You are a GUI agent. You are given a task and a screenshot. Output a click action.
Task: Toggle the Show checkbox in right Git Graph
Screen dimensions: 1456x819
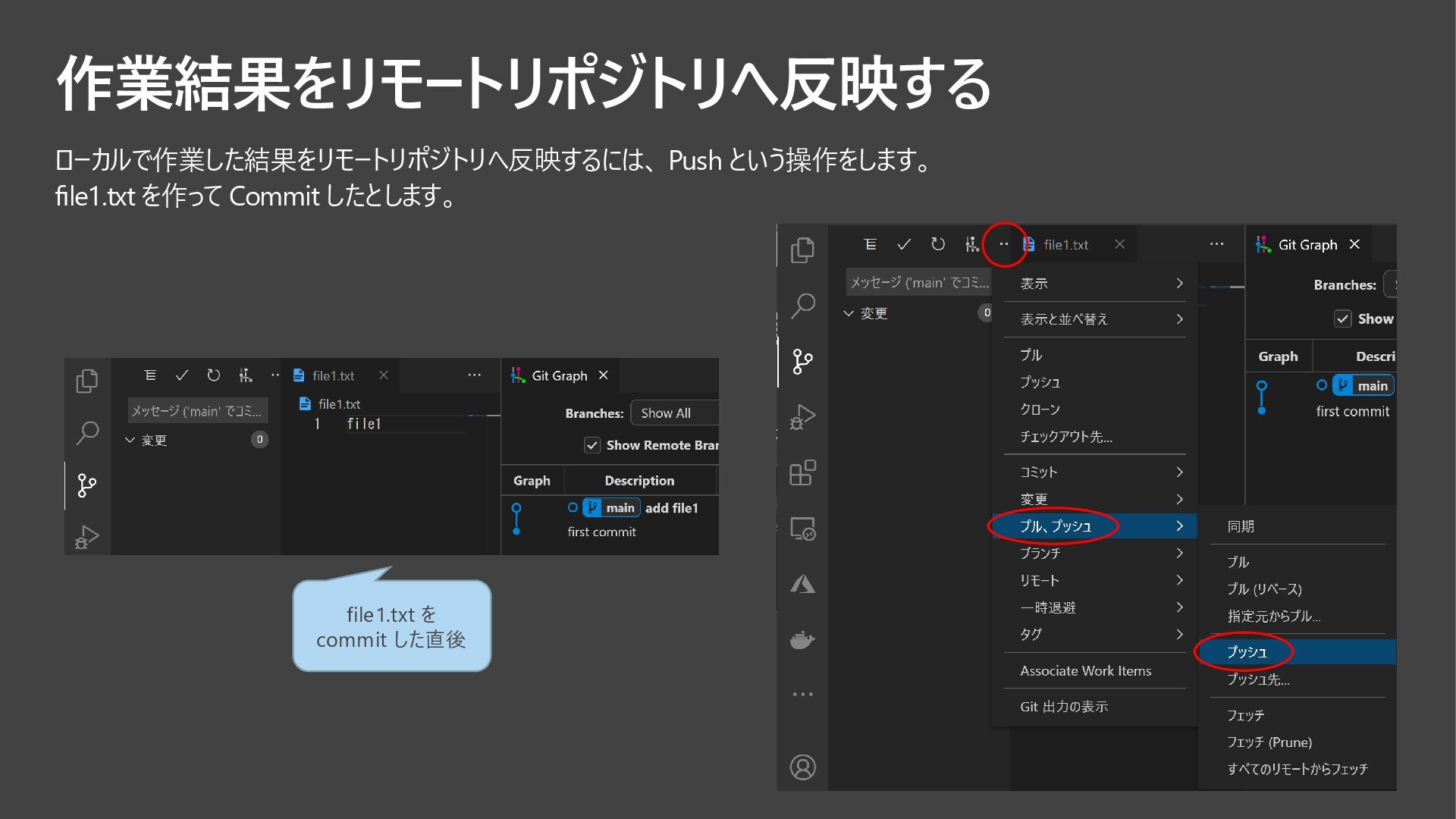[1343, 318]
